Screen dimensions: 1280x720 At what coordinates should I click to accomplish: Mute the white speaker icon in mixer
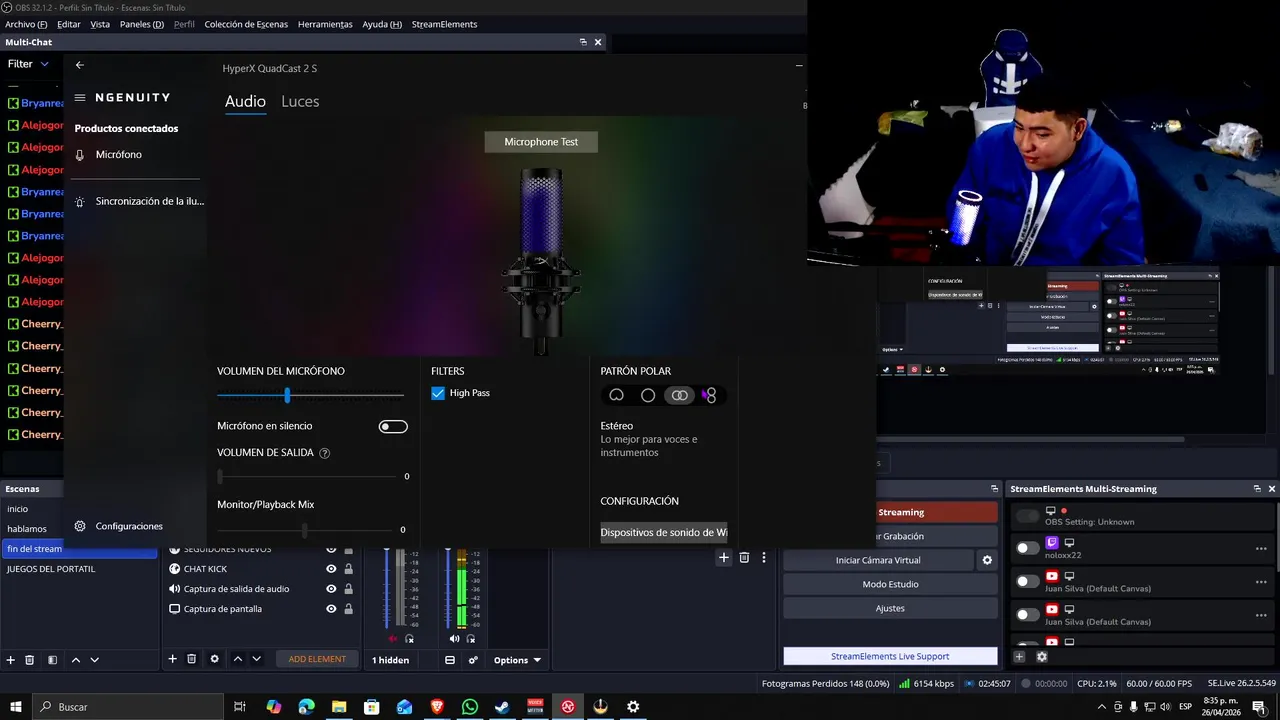point(454,638)
